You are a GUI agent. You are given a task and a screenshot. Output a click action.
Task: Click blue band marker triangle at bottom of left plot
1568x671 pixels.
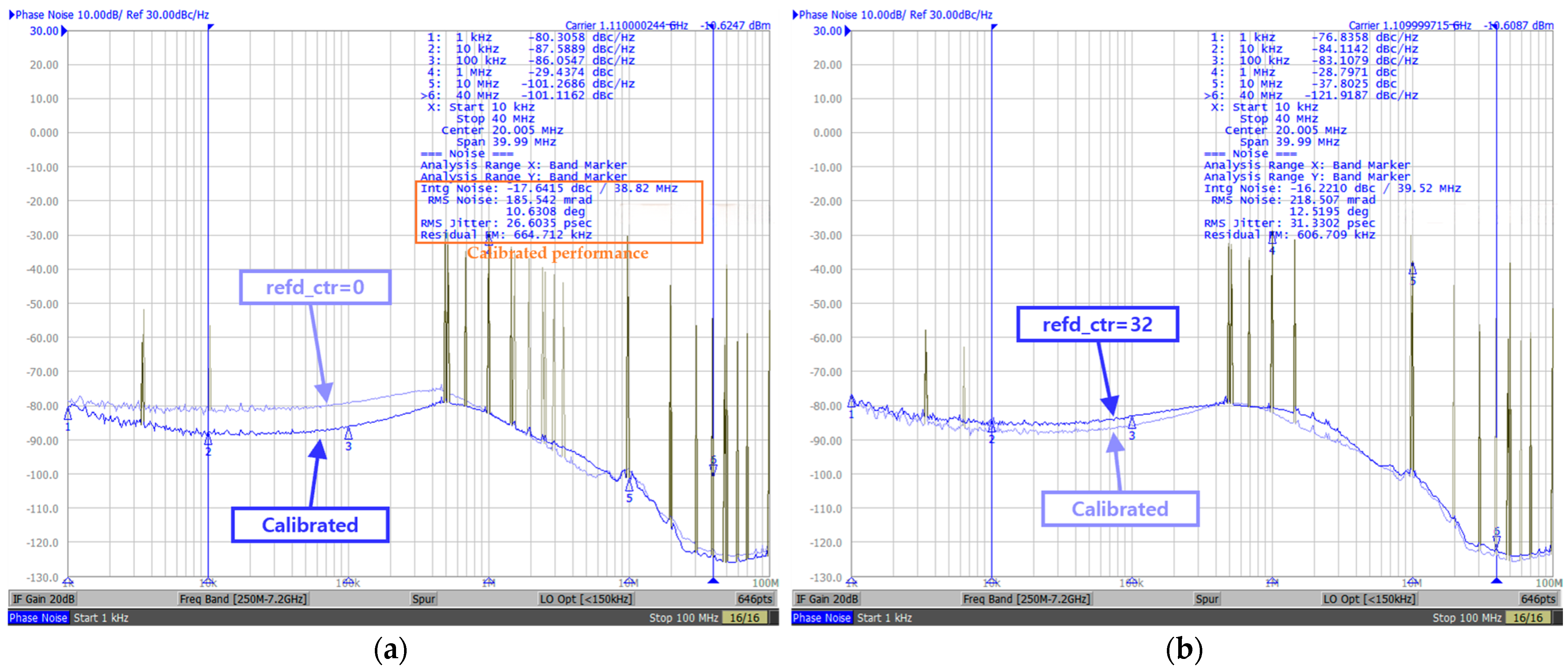[x=713, y=581]
